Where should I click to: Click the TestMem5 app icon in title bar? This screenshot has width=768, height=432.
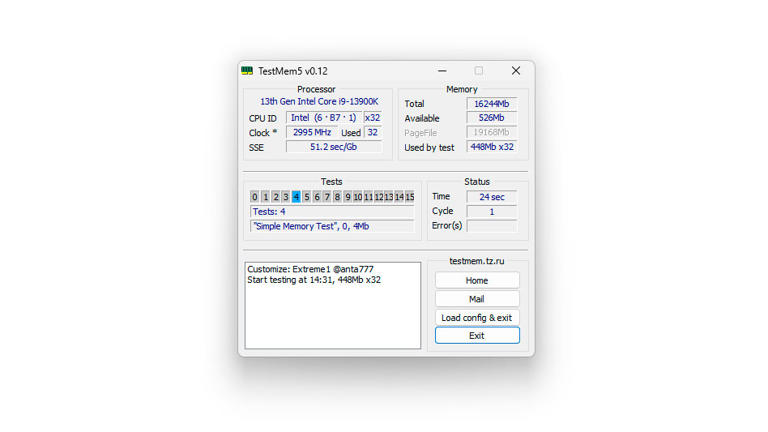coord(247,71)
